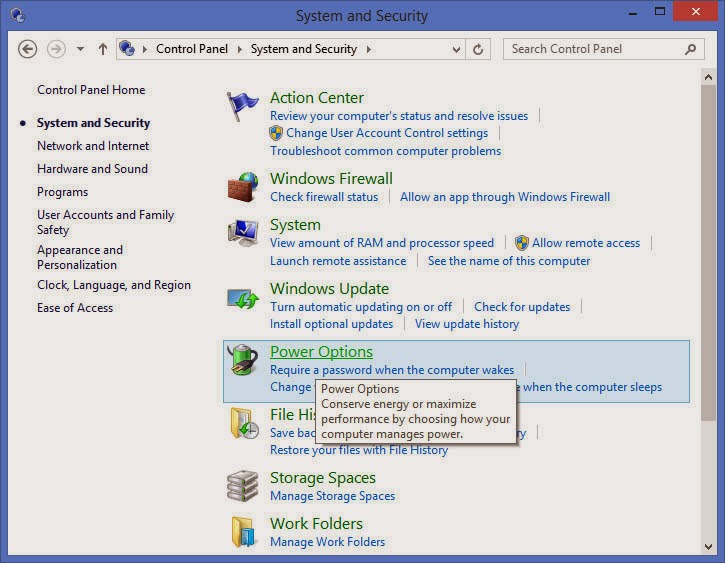This screenshot has height=563, width=725.
Task: Click shield icon beside Change User Account Control
Action: [x=276, y=133]
